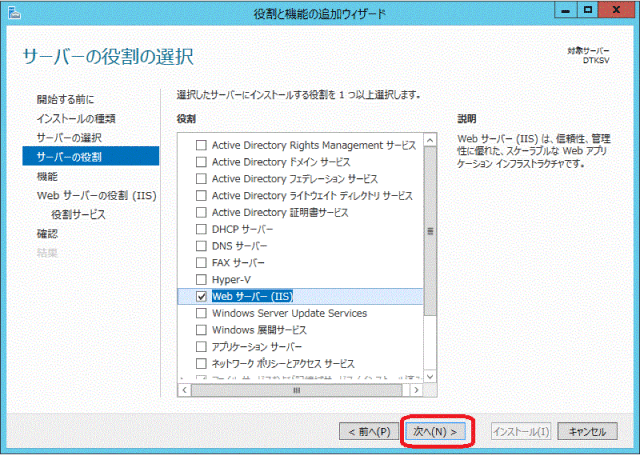The height and width of the screenshot is (455, 640).
Task: Click the scroll down arrow of roles list
Action: click(430, 376)
